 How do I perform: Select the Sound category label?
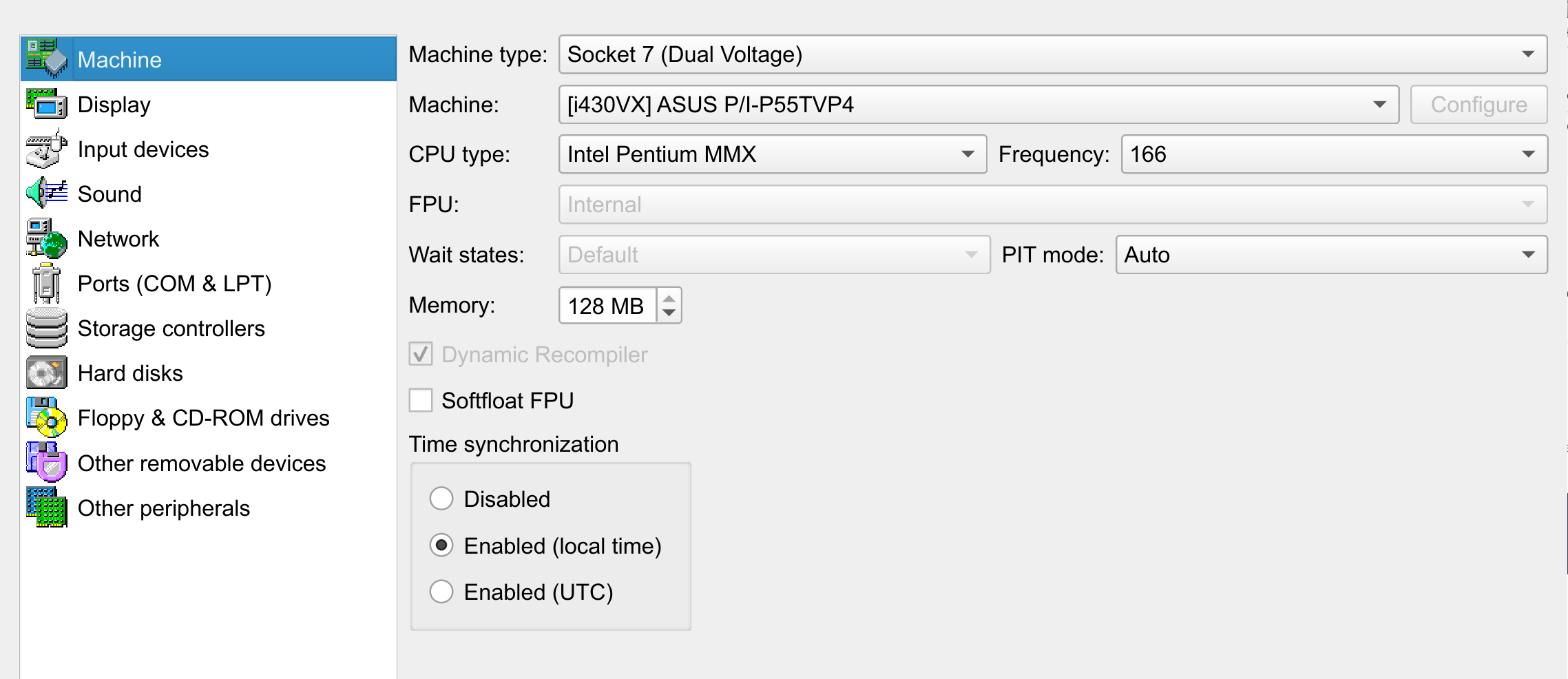[x=109, y=194]
